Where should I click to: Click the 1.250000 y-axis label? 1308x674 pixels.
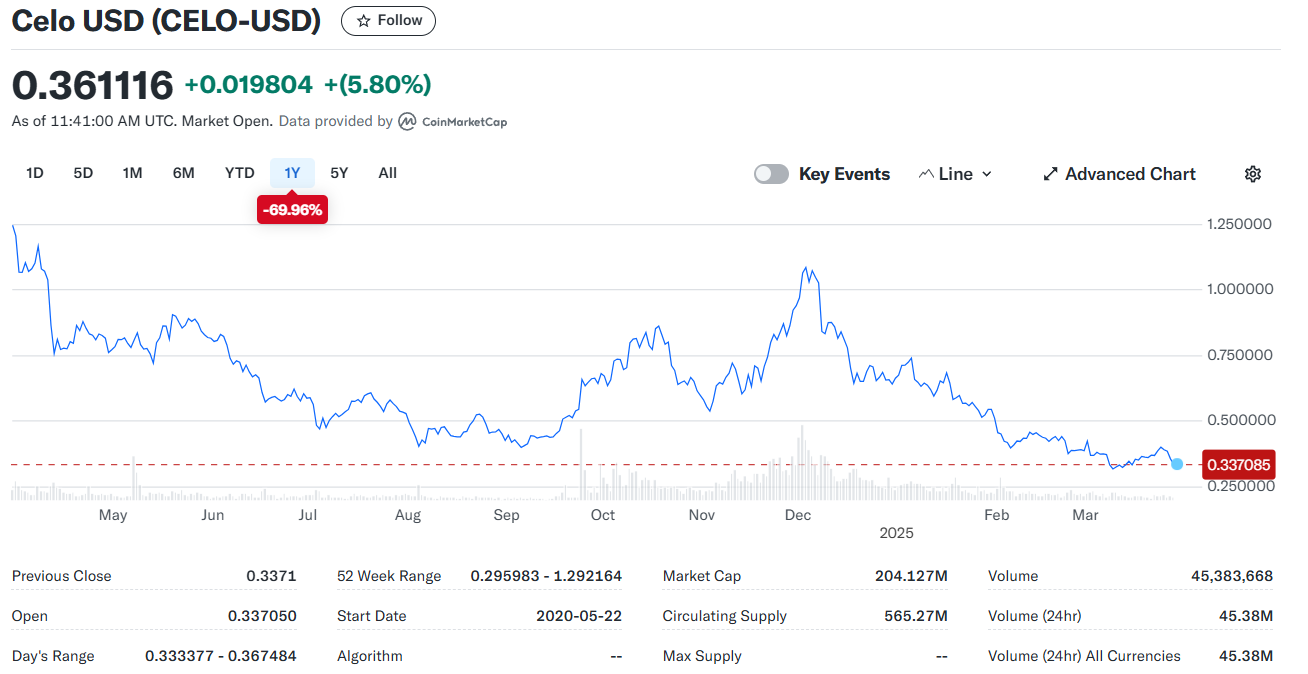click(x=1239, y=224)
